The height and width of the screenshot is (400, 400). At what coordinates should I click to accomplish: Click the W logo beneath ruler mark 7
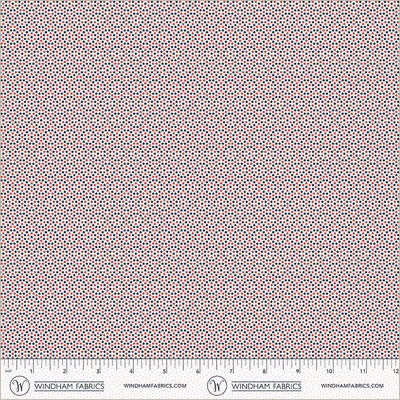217,386
